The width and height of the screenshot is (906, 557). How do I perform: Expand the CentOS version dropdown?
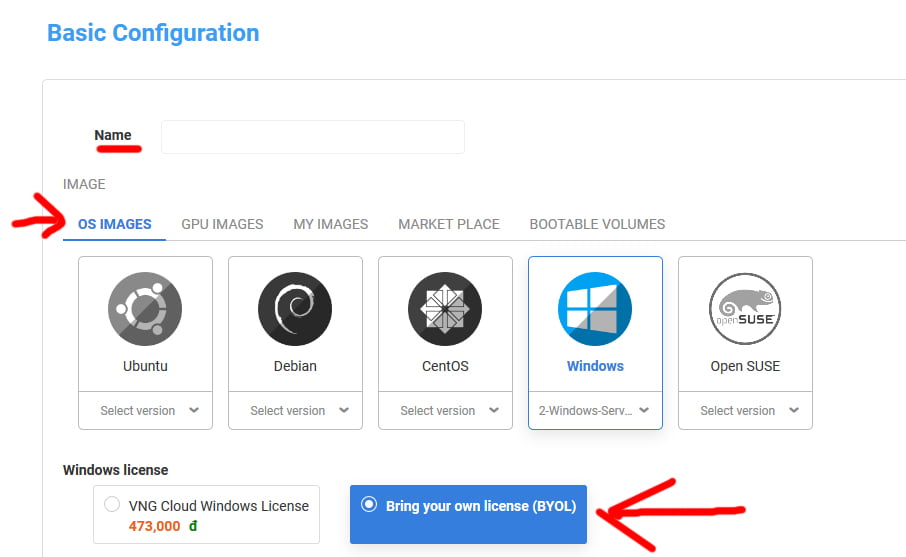pyautogui.click(x=445, y=411)
